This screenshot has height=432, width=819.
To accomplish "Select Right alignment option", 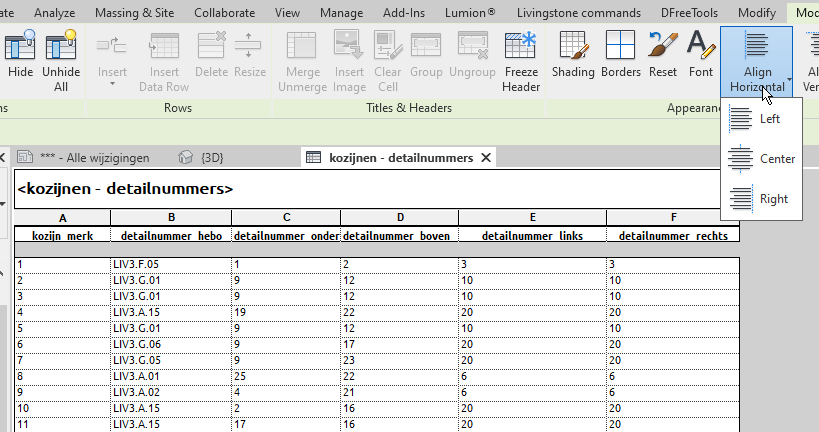I will coord(756,199).
